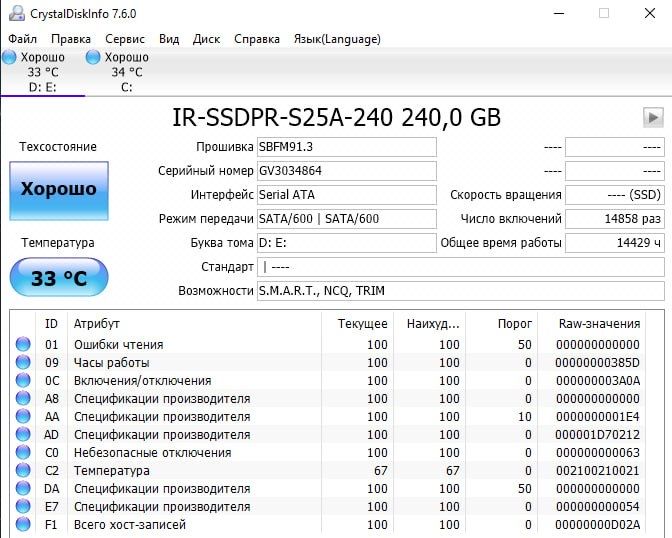Screen dimensions: 672x538
Task: Click the status orb for attribute AA
Action: click(x=23, y=416)
